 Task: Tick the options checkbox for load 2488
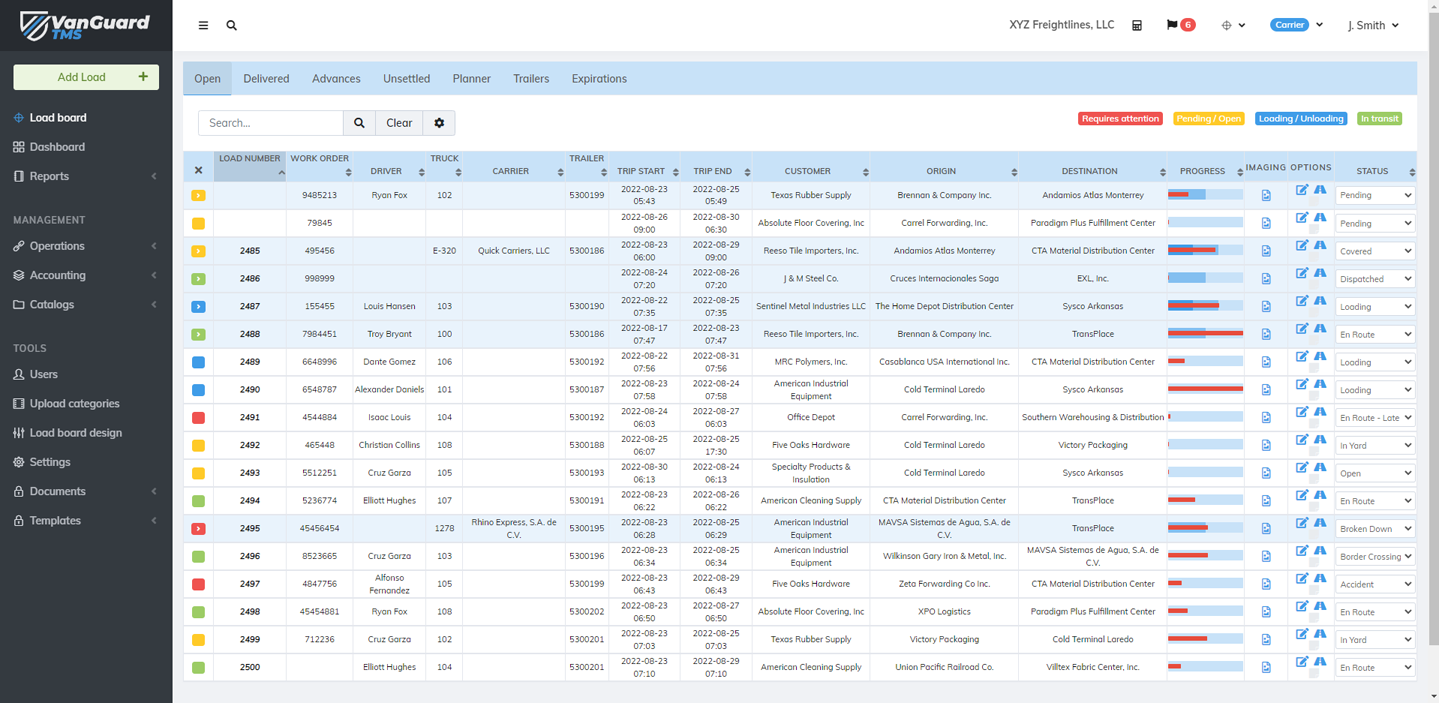(1313, 341)
